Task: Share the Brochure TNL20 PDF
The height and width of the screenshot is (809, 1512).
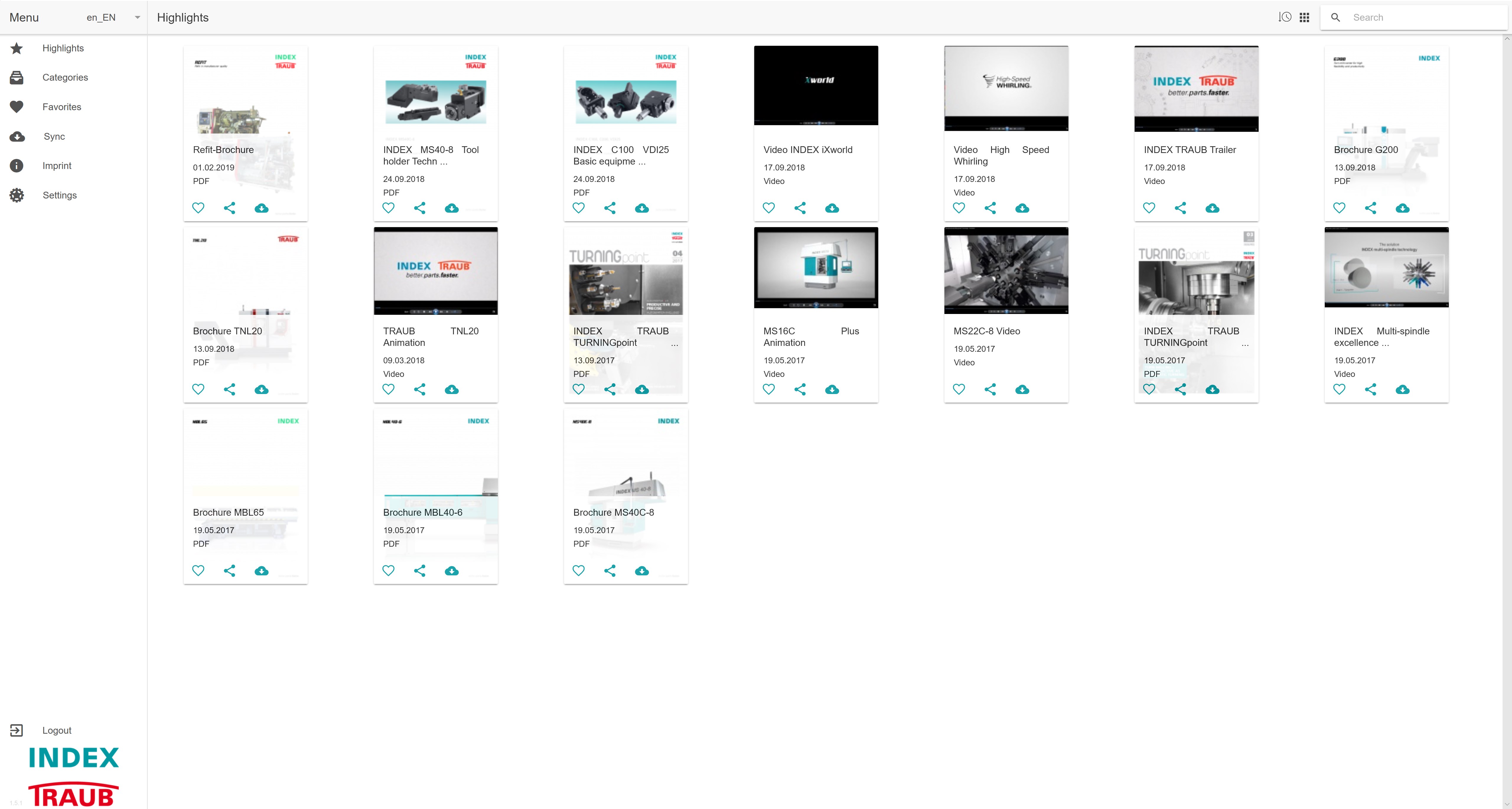Action: click(x=229, y=389)
